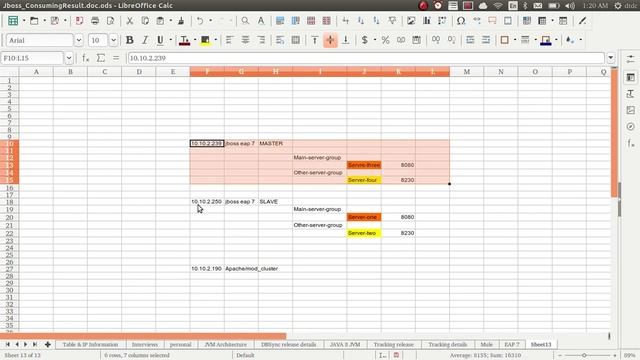Image resolution: width=640 pixels, height=360 pixels.
Task: Select cell containing 10.10.2.250
Action: point(207,202)
